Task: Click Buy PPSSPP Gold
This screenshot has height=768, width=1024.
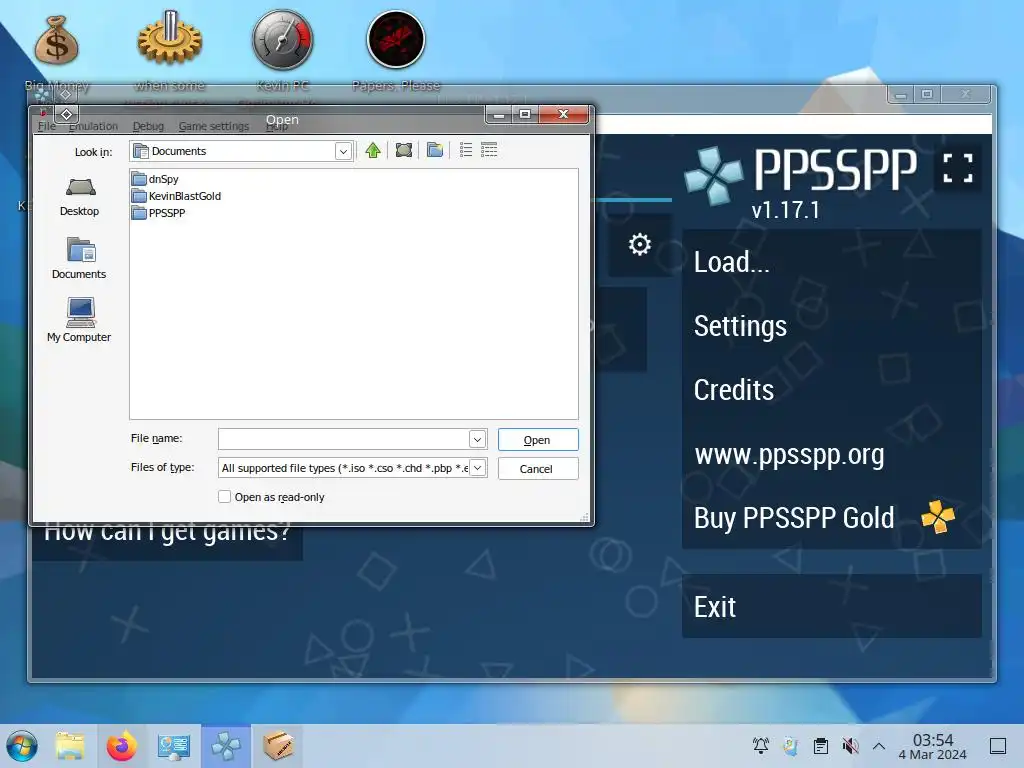Action: [831, 518]
